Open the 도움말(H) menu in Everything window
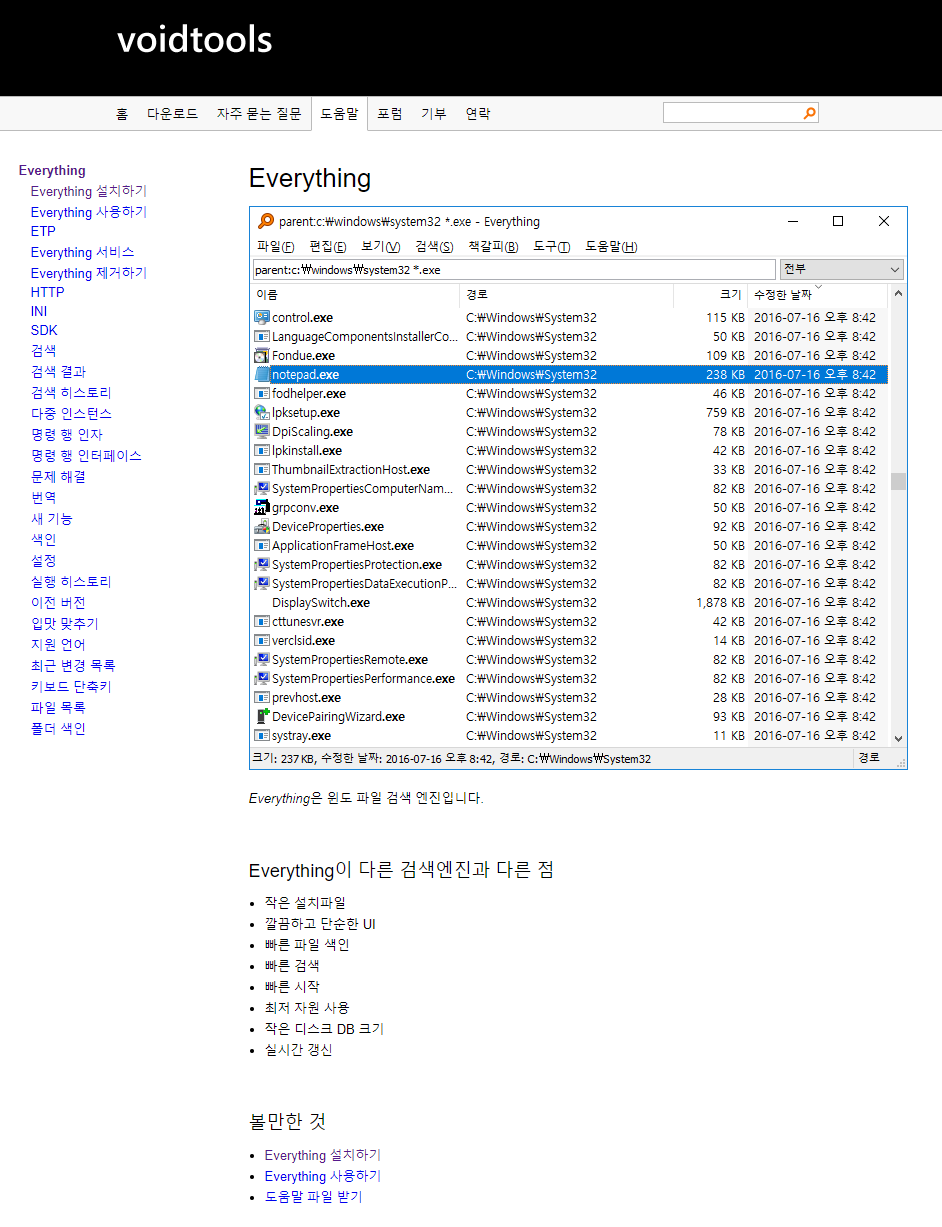The image size is (942, 1227). pos(611,247)
